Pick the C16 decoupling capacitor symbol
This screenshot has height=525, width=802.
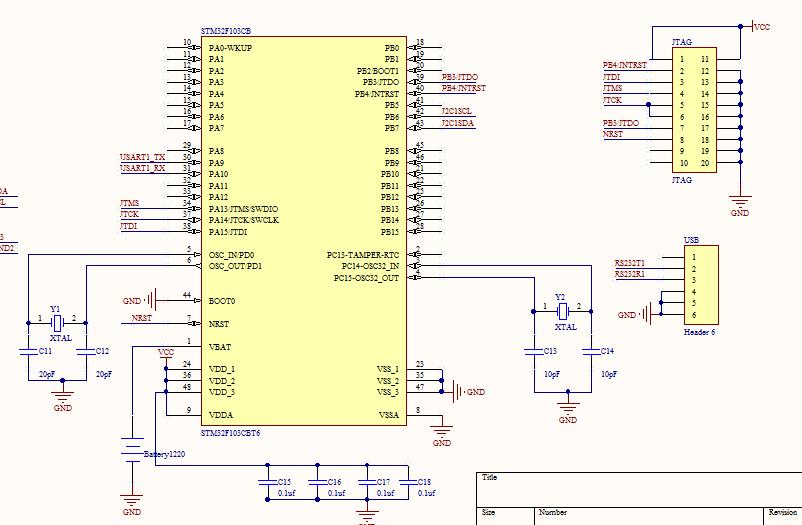coord(317,482)
